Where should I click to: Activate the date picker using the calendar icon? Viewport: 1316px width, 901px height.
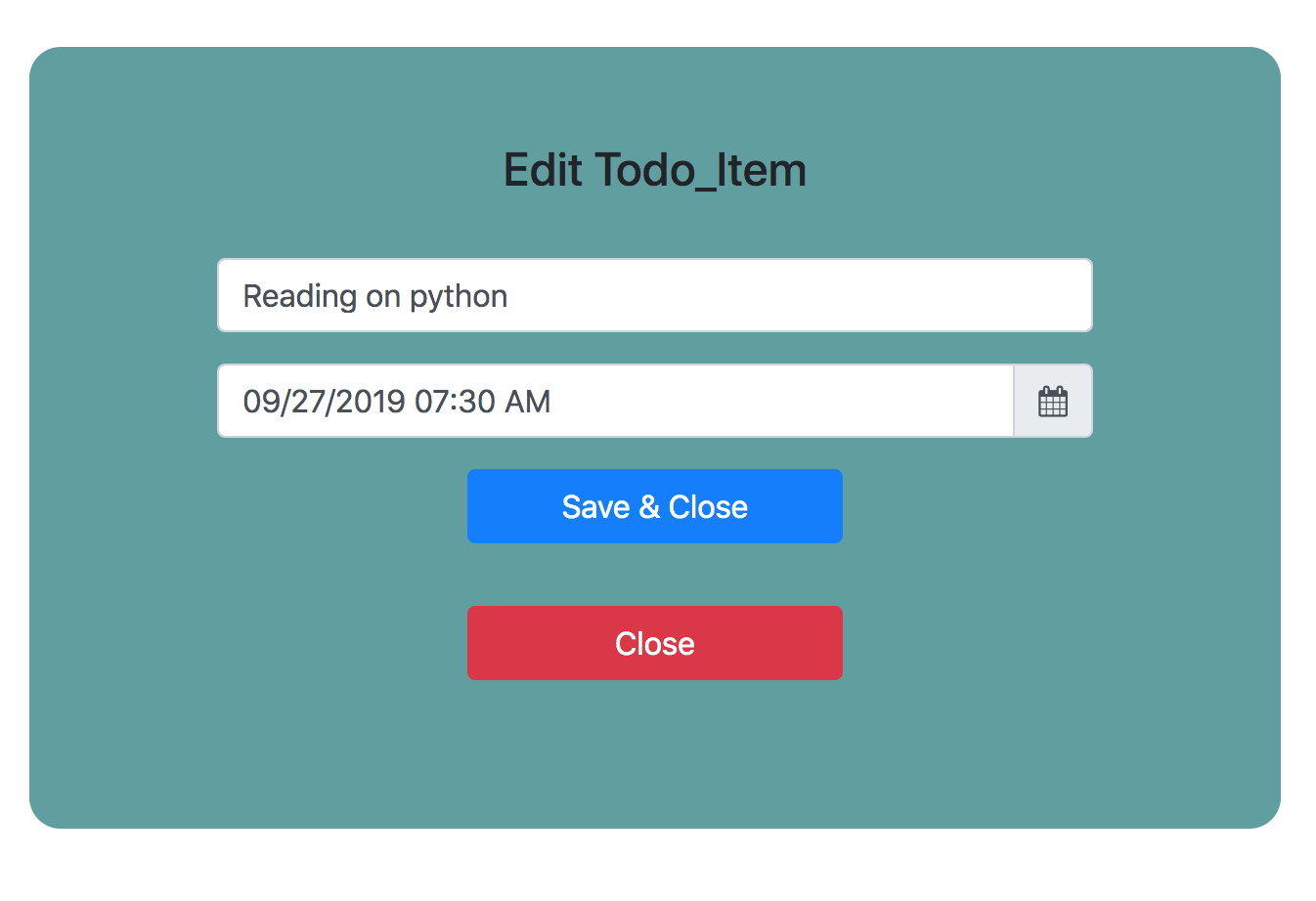click(1052, 401)
